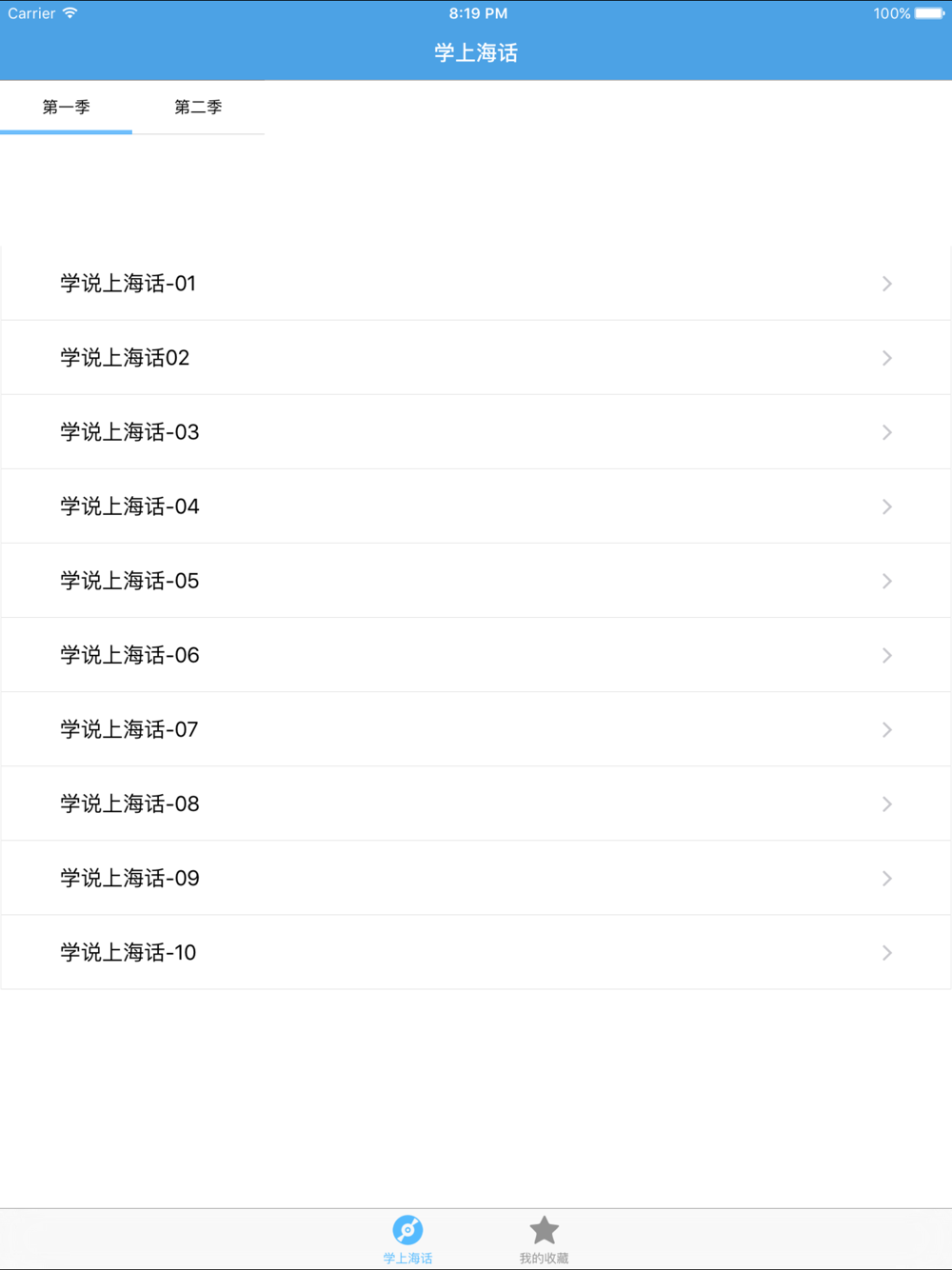
Task: Tap the Wi-Fi status icon
Action: [69, 13]
